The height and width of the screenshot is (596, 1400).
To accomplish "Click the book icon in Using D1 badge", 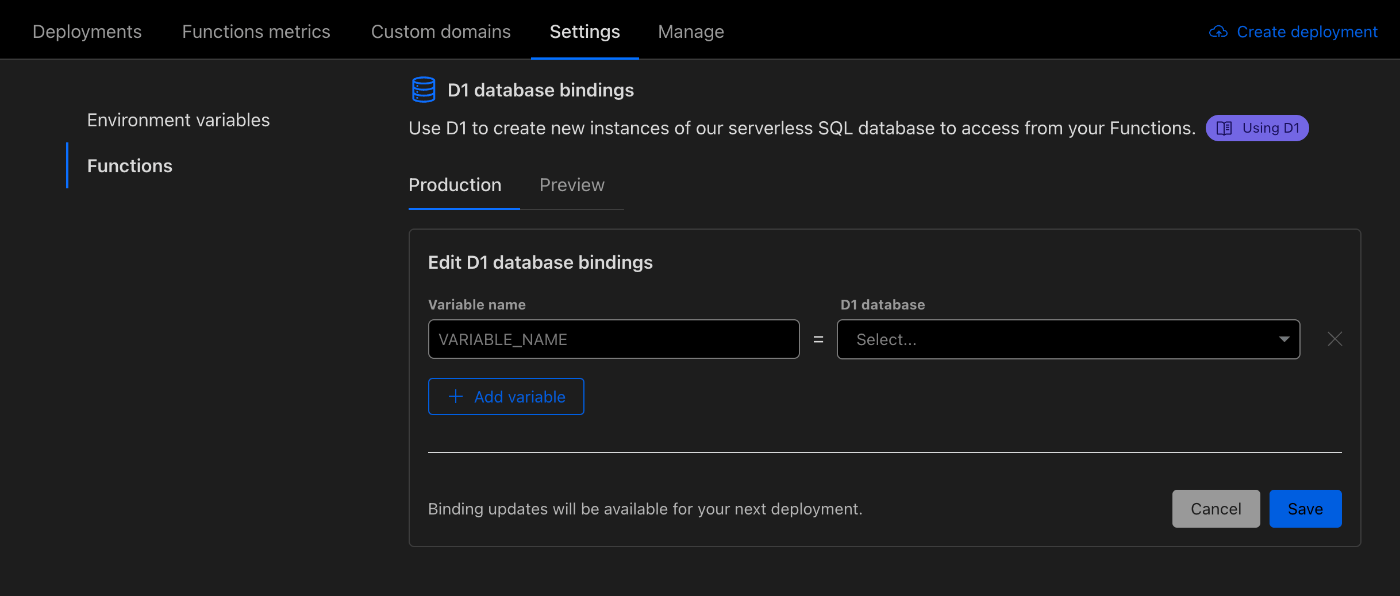I will click(x=1224, y=128).
